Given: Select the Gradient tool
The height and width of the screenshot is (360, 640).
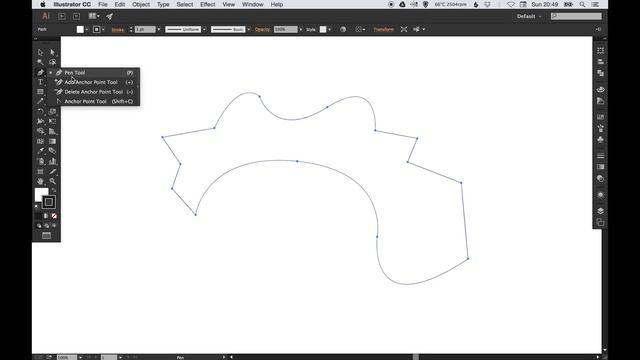Looking at the screenshot, I should [x=52, y=141].
